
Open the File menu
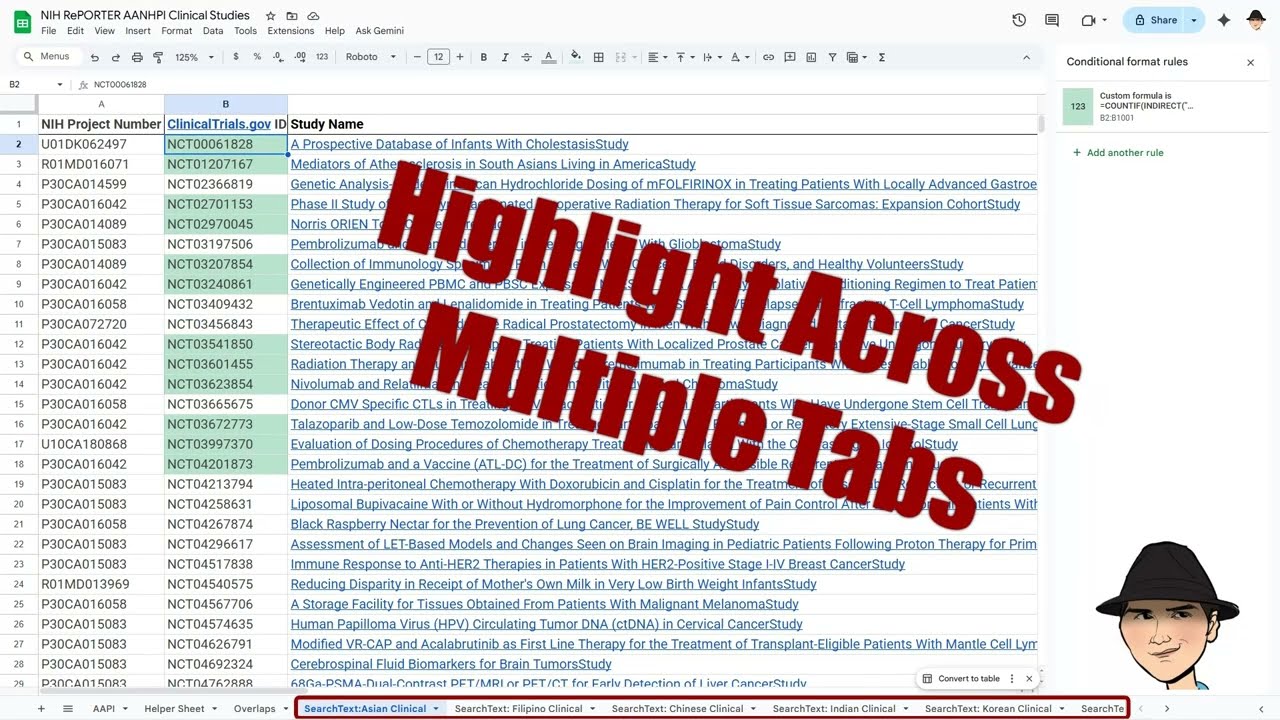(48, 31)
